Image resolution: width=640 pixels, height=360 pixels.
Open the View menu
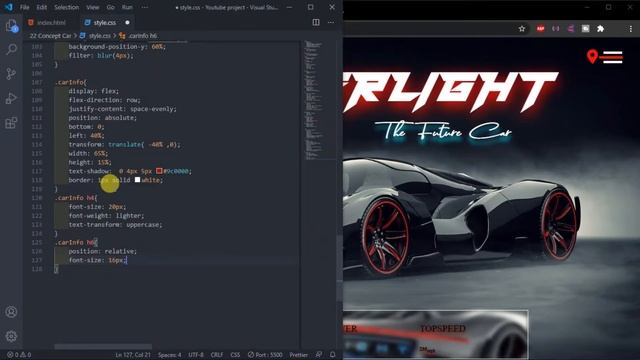pos(93,7)
